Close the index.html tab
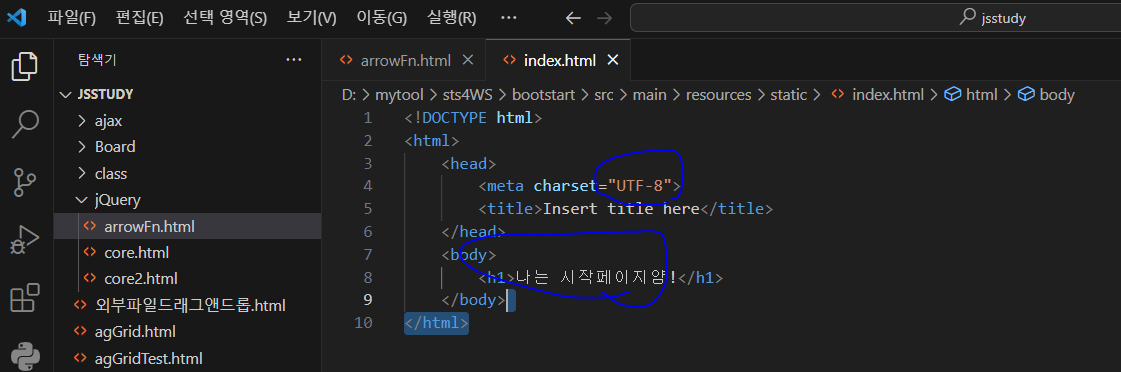 point(612,60)
